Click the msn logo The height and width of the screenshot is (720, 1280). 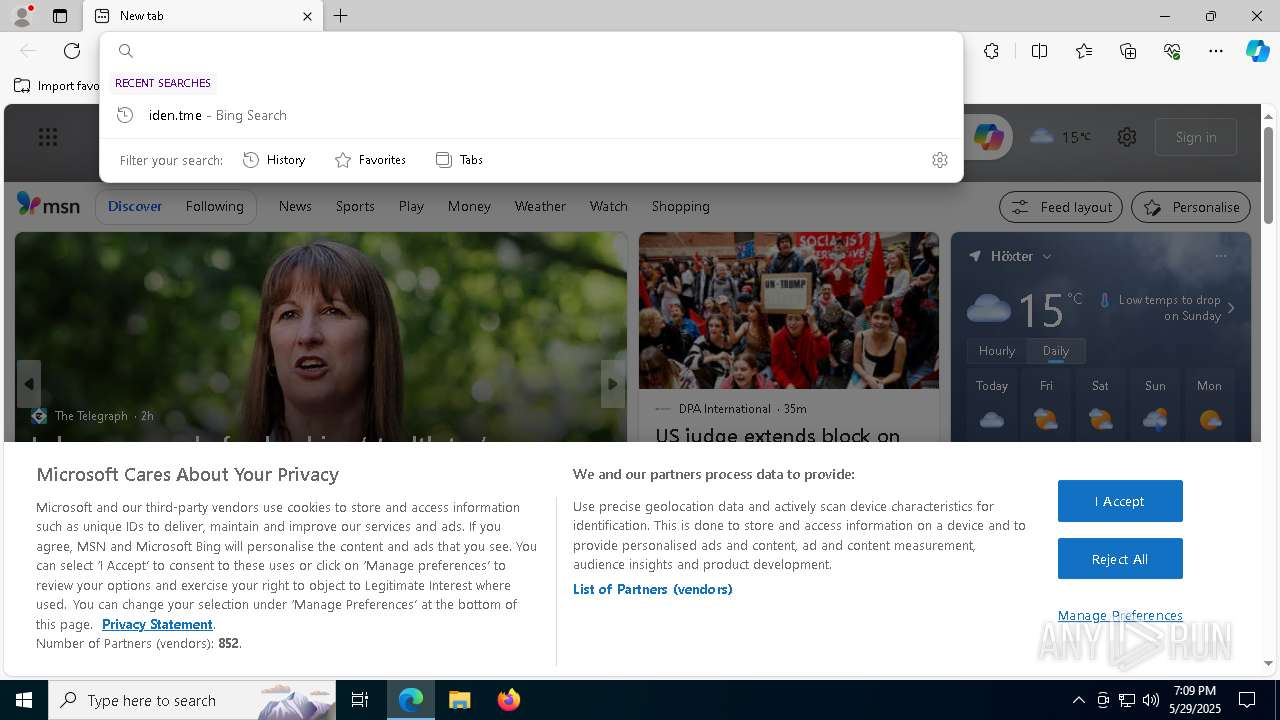point(48,205)
